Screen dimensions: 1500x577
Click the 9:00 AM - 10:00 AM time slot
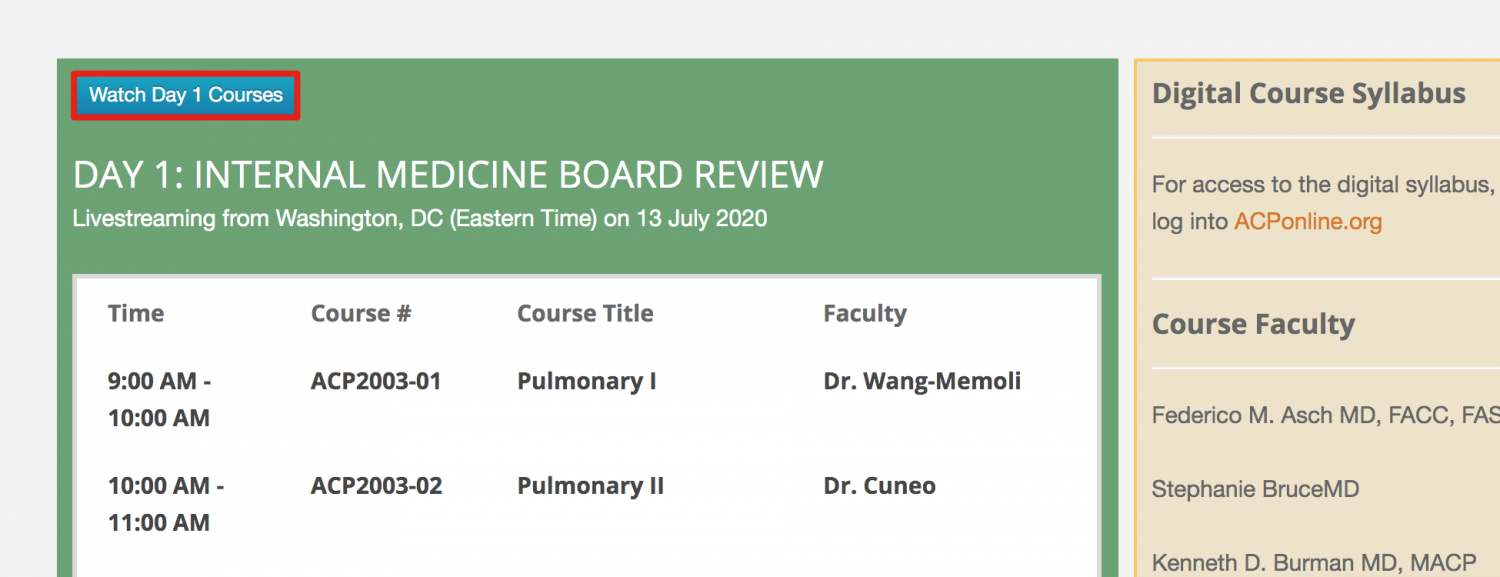160,399
